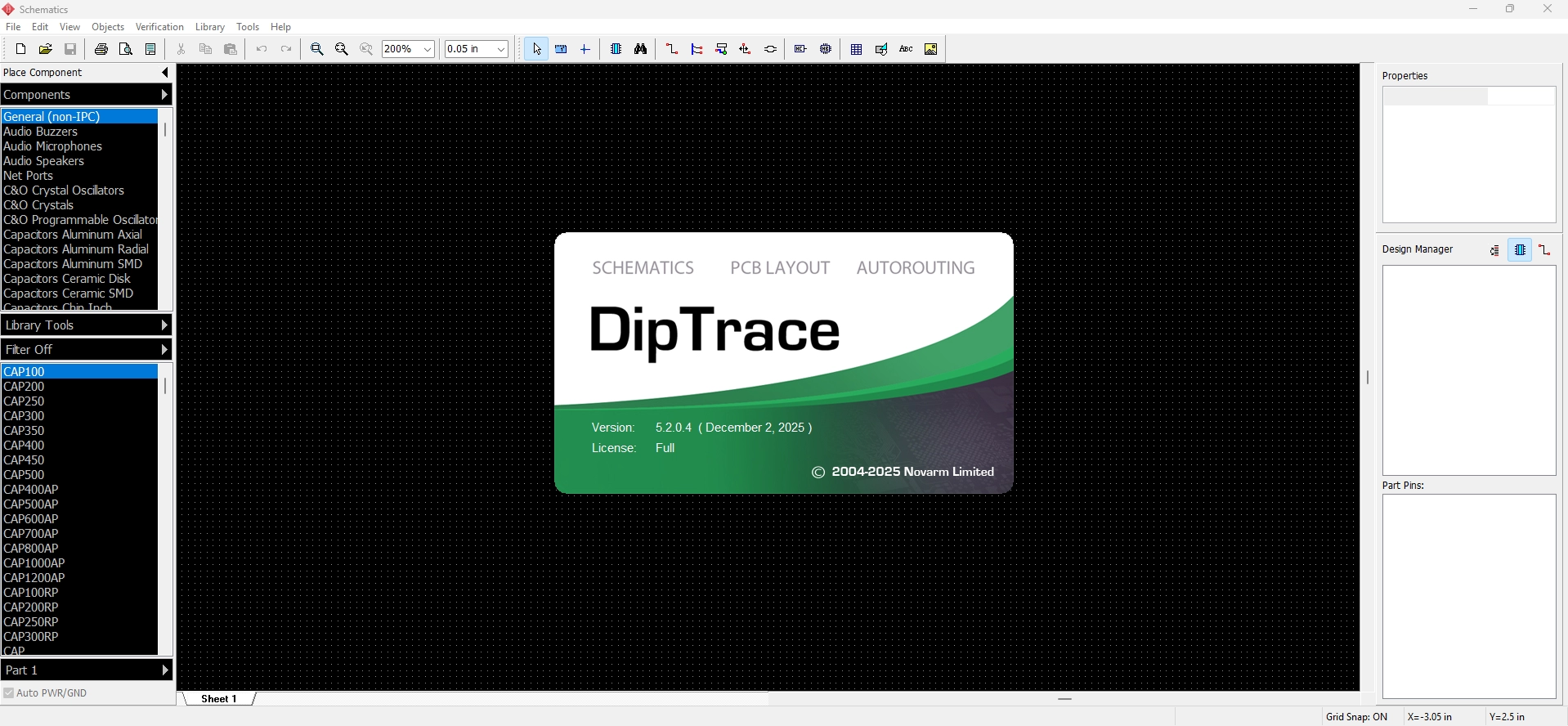Click the Place Table grid icon
Image resolution: width=1568 pixels, height=726 pixels.
point(856,49)
